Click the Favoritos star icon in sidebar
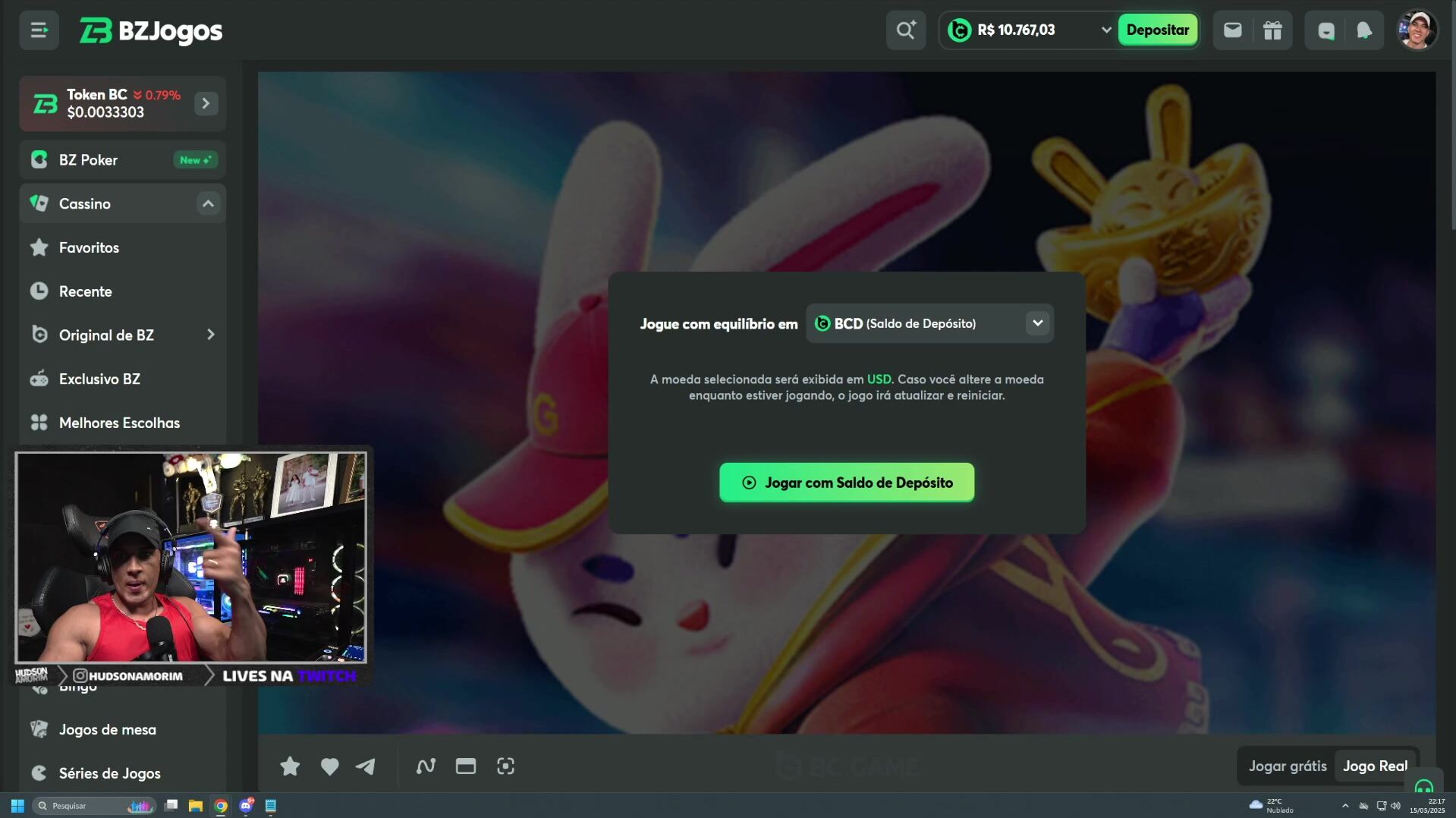Image resolution: width=1456 pixels, height=818 pixels. (x=39, y=247)
